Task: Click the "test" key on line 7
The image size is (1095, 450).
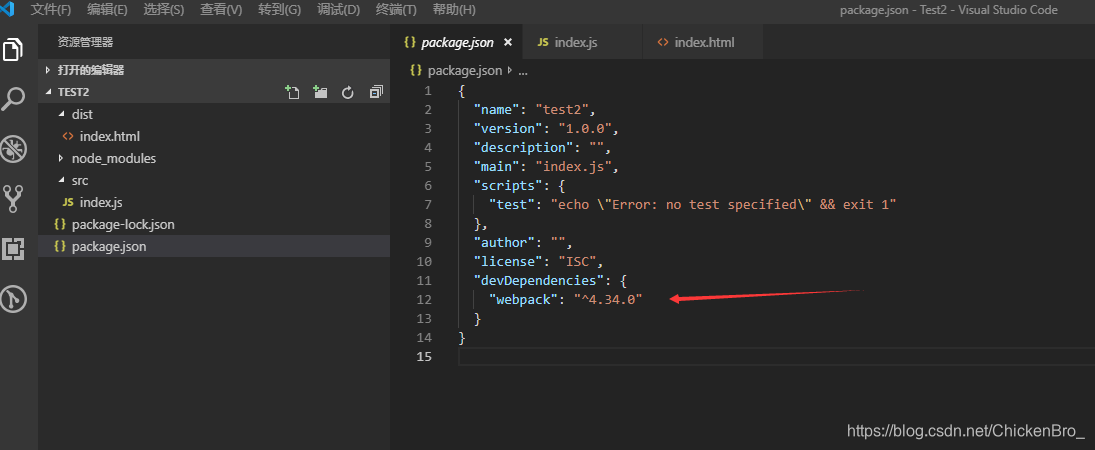Action: pos(512,204)
